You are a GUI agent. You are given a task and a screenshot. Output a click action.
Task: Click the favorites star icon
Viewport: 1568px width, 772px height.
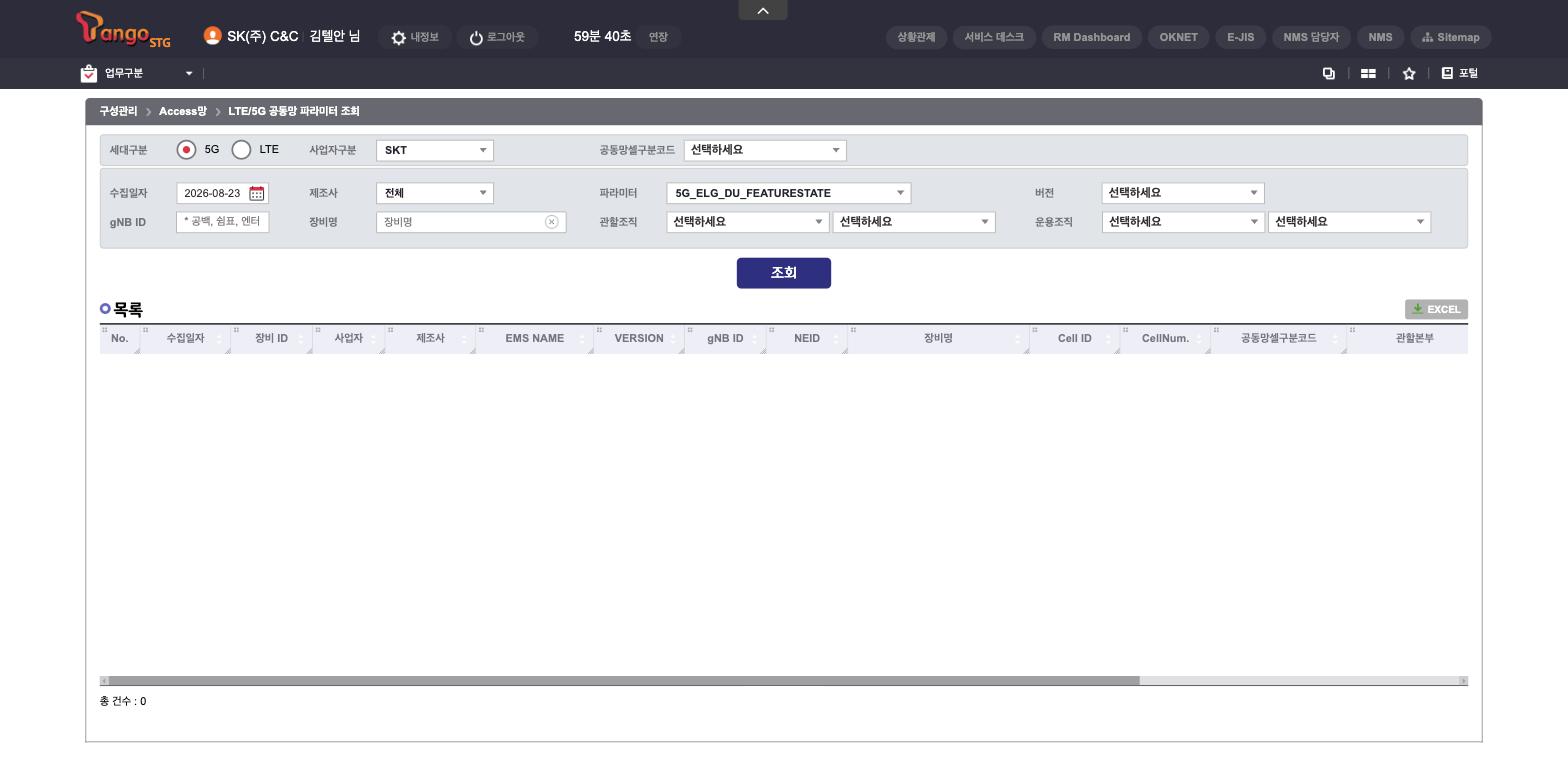[x=1409, y=73]
